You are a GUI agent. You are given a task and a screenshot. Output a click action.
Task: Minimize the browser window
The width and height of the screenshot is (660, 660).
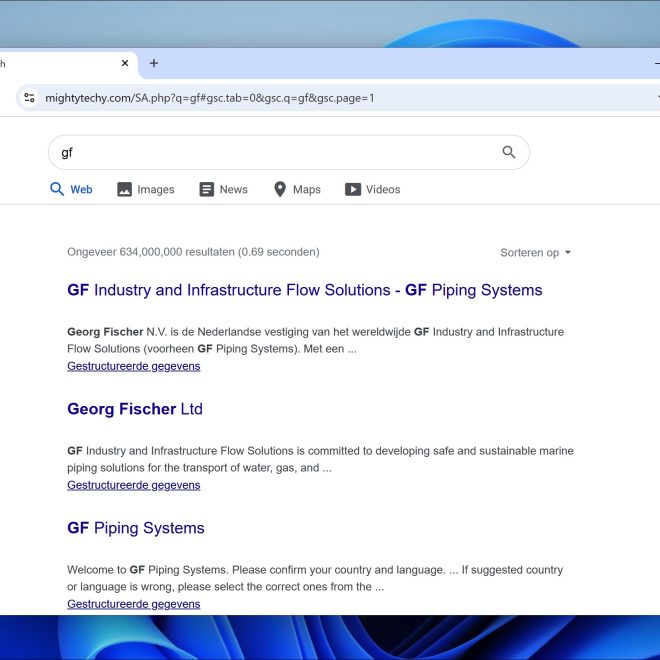(656, 63)
